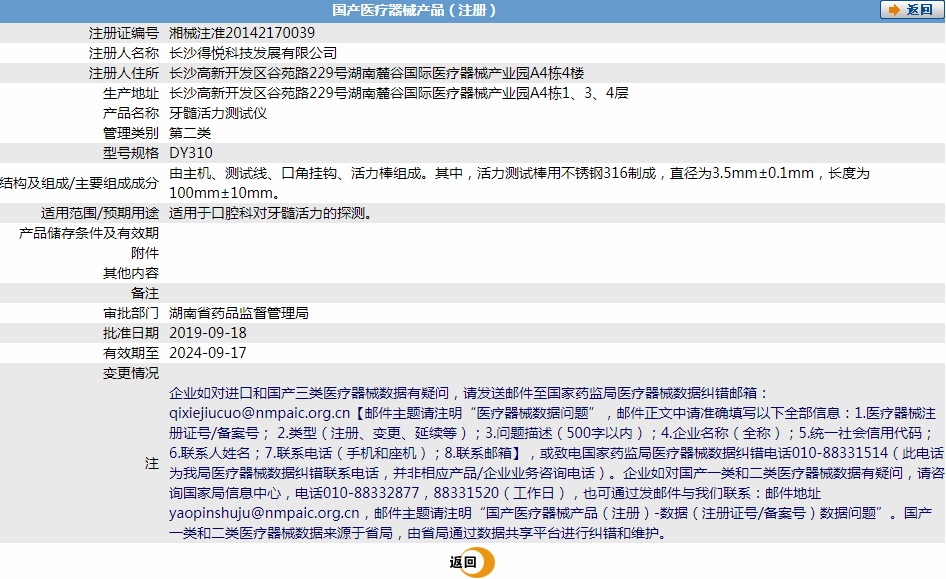Click the label 审批部门
Viewport: 946px width, 579px height.
[x=131, y=313]
